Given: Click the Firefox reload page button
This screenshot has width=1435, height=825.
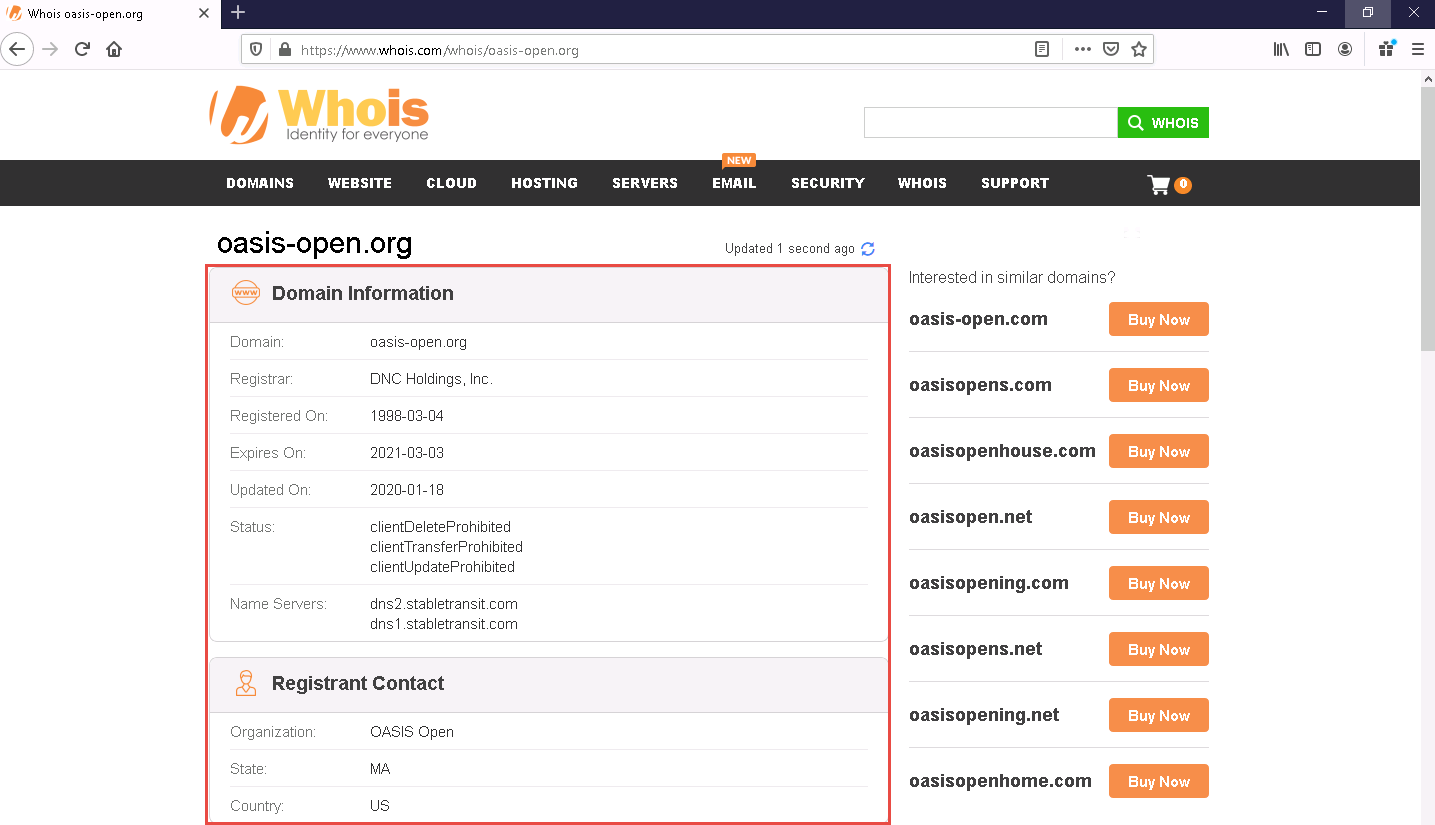Looking at the screenshot, I should [83, 49].
